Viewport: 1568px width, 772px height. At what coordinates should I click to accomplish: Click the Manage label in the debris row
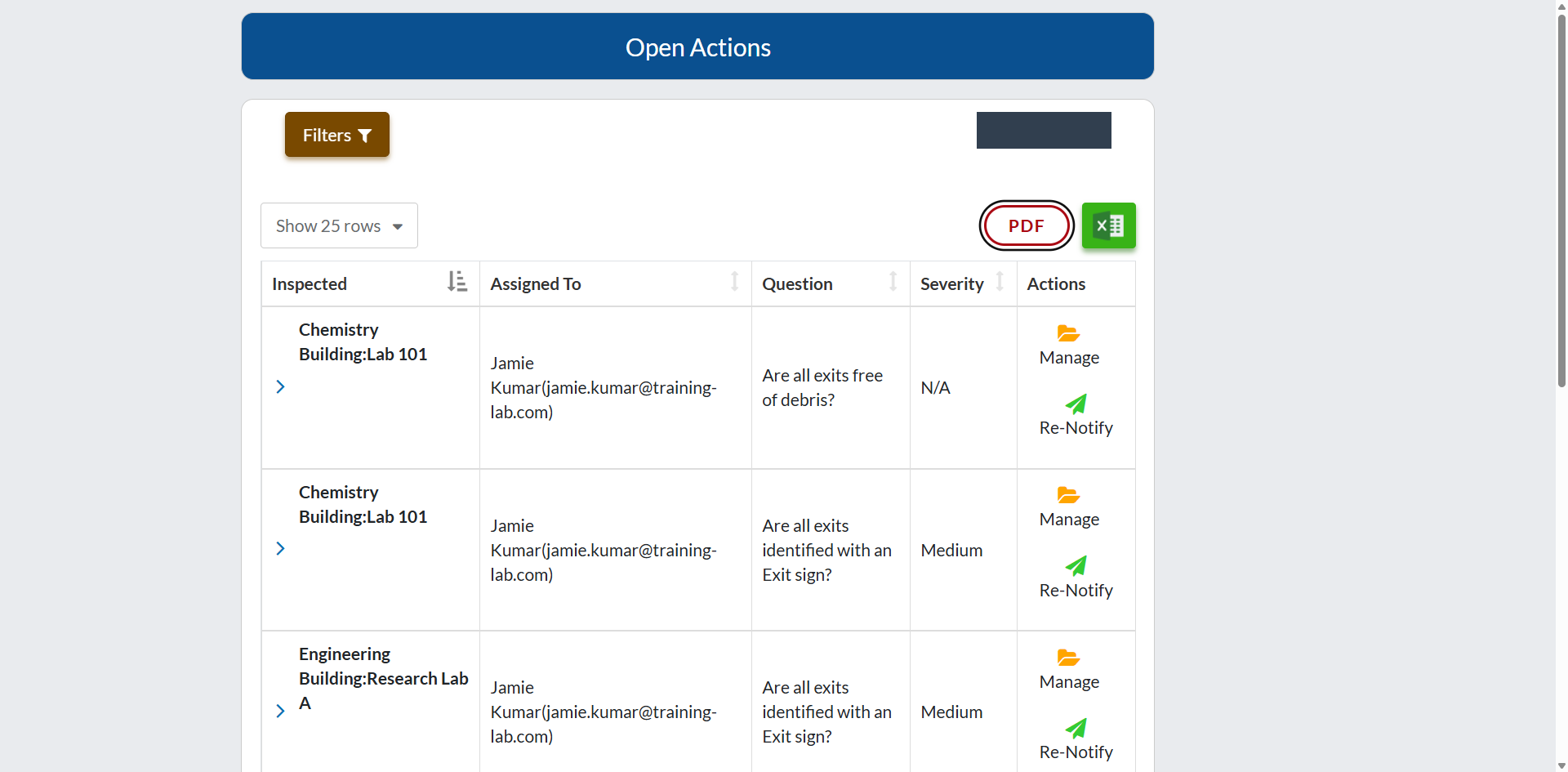point(1069,358)
